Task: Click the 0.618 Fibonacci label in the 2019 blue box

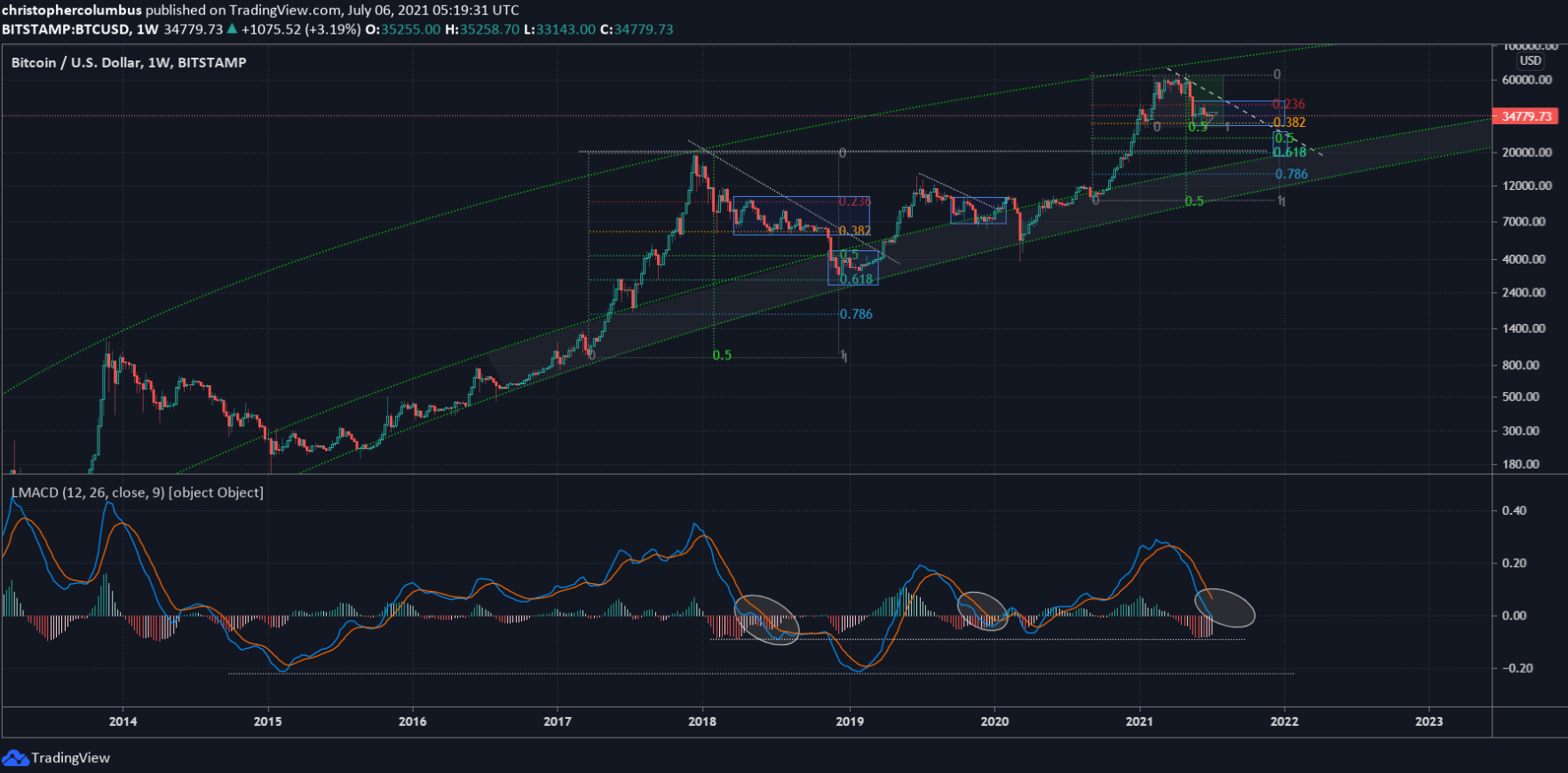Action: tap(857, 280)
